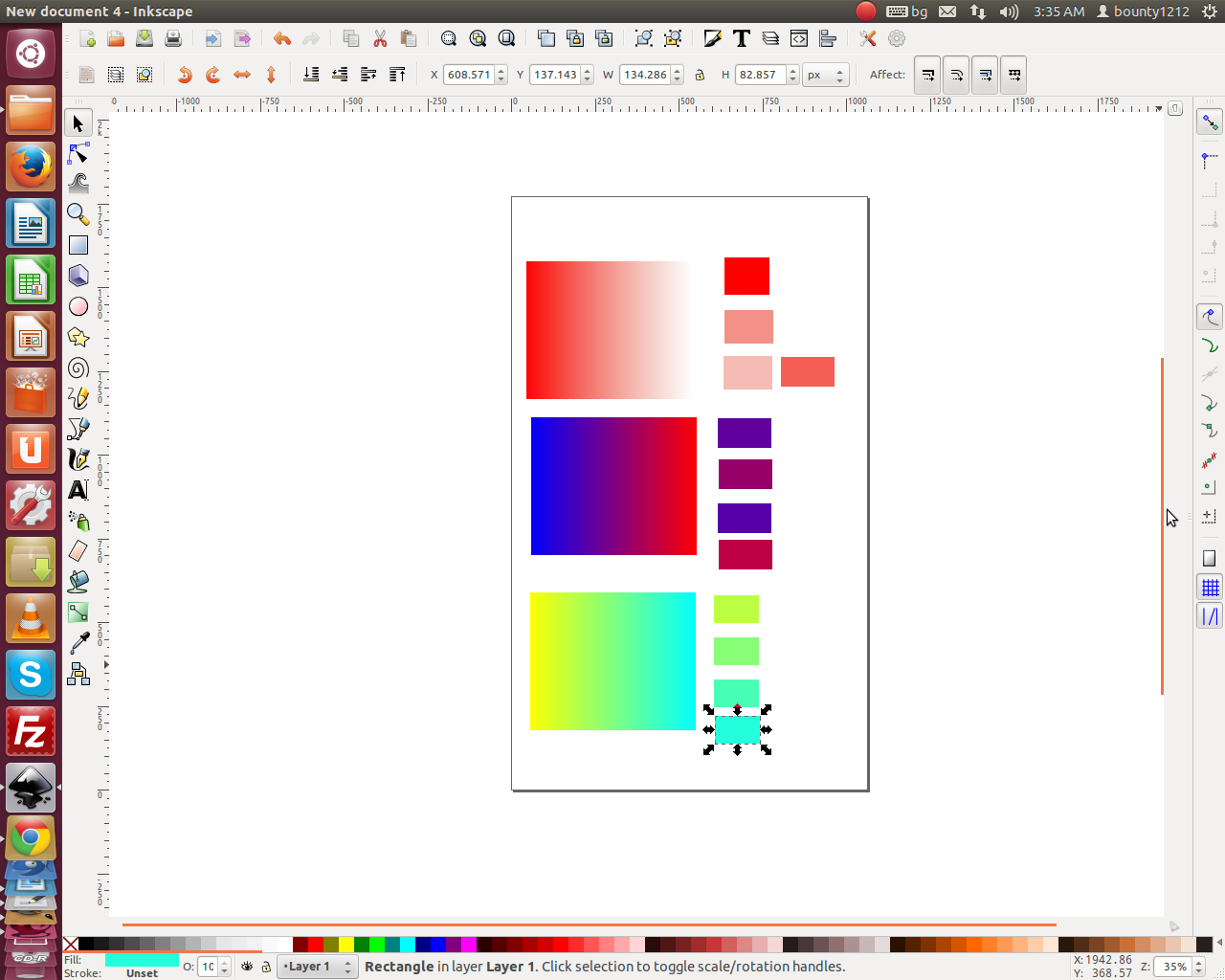1225x980 pixels.
Task: Toggle current layer visibility eye
Action: tap(247, 967)
